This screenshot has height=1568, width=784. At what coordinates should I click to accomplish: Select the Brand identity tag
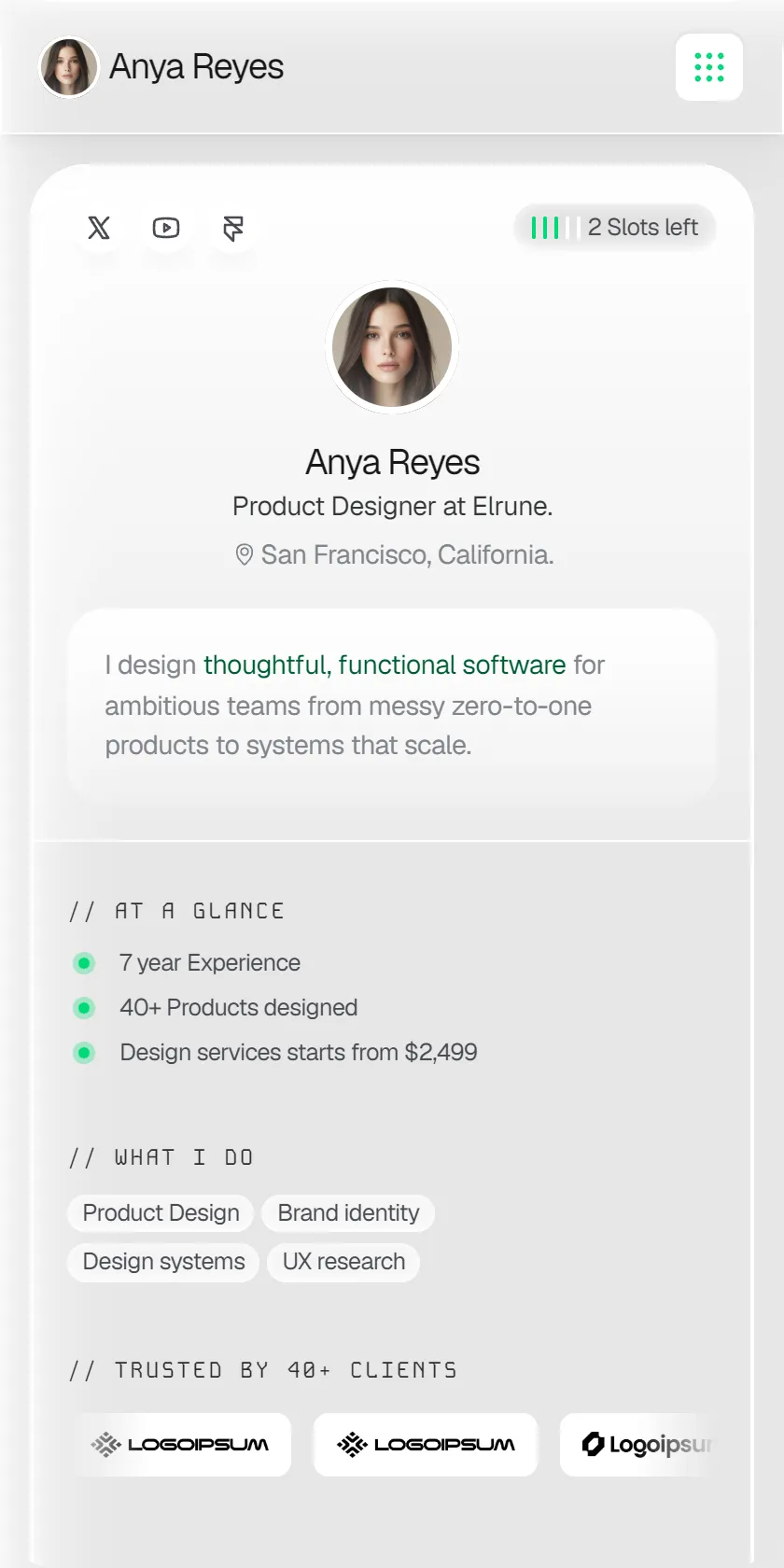pyautogui.click(x=348, y=1213)
